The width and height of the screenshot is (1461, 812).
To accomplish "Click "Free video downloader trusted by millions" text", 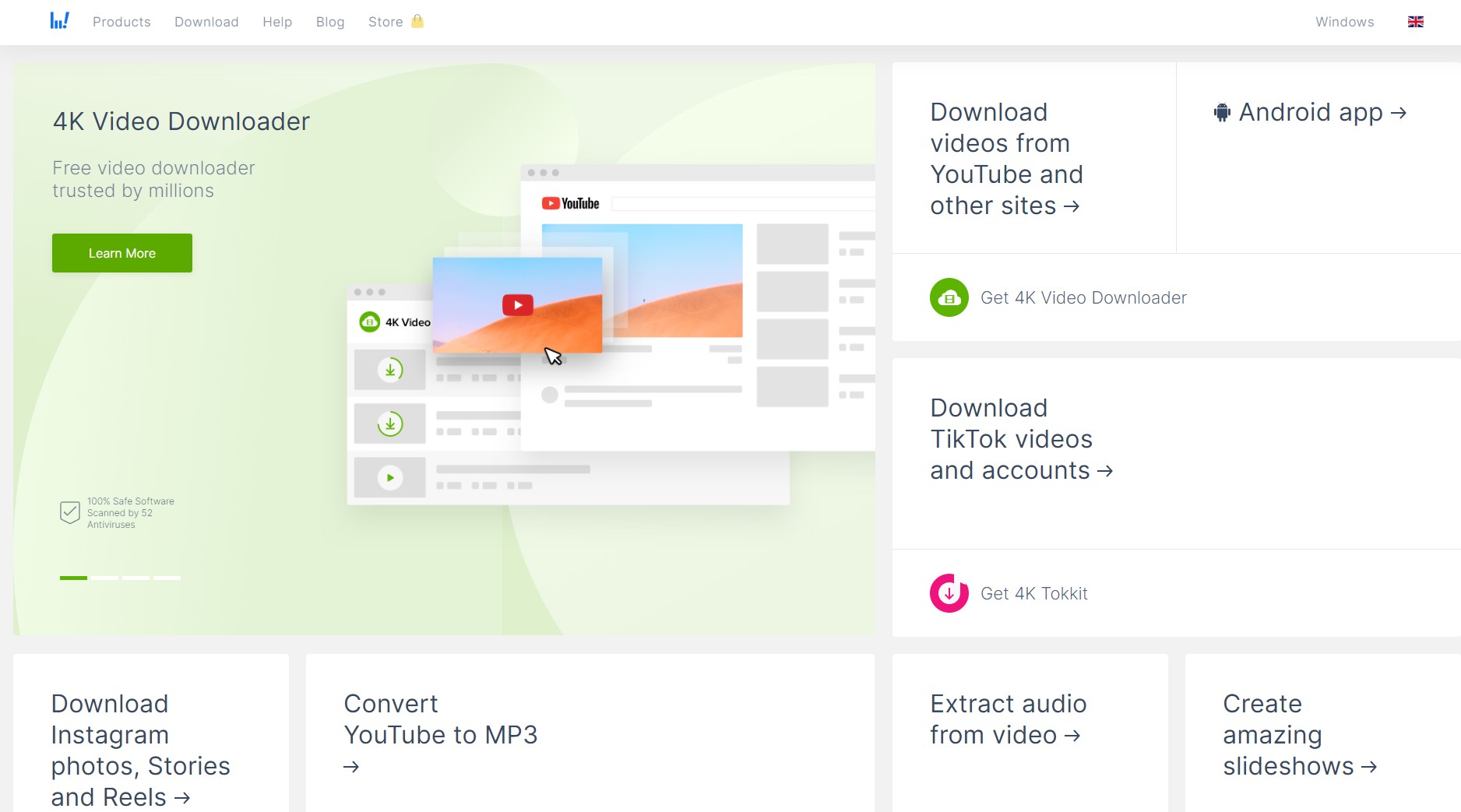I will [x=153, y=179].
